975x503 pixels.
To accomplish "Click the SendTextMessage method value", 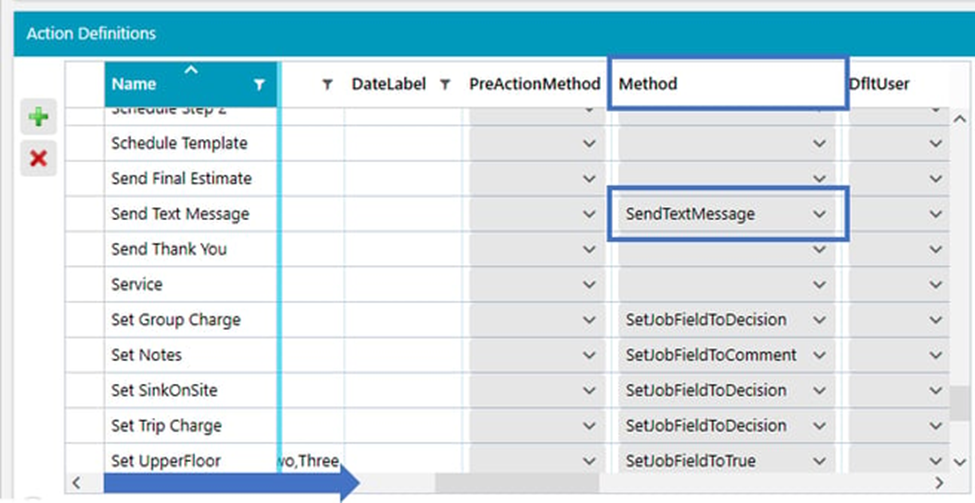I will [690, 214].
